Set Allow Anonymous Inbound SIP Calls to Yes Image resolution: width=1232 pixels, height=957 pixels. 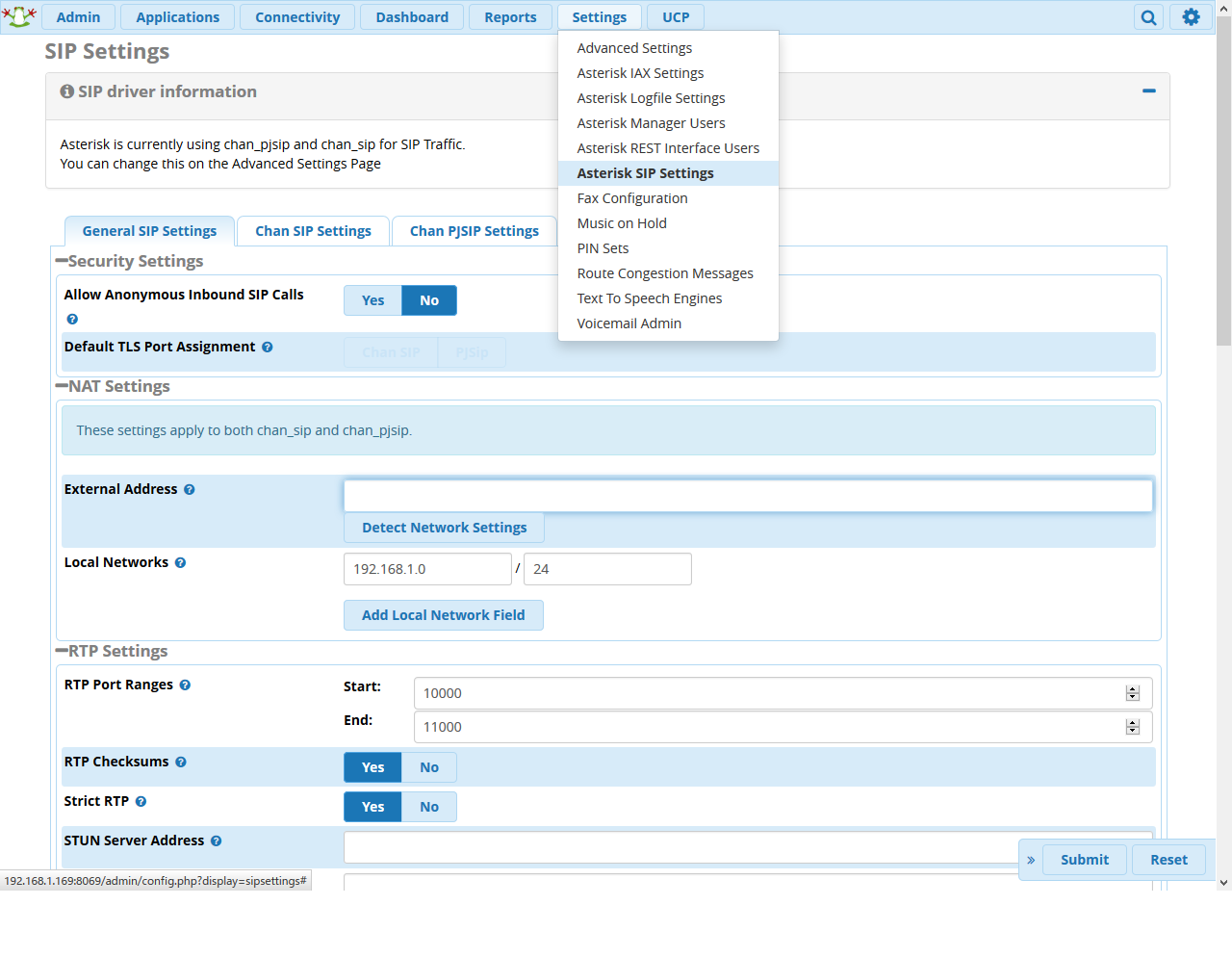point(372,300)
